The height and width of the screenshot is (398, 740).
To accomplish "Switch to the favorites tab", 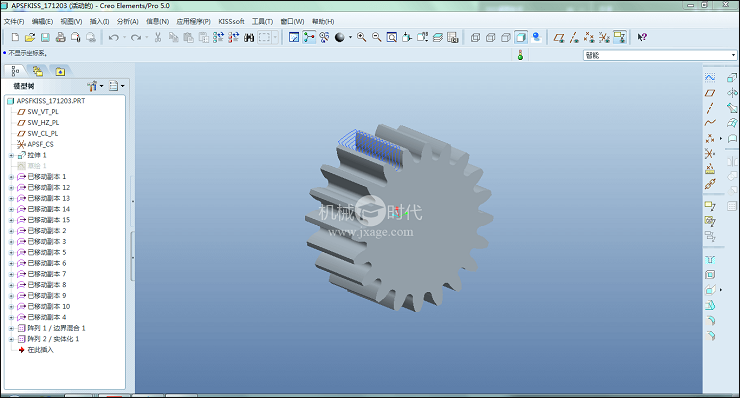I will (x=60, y=71).
